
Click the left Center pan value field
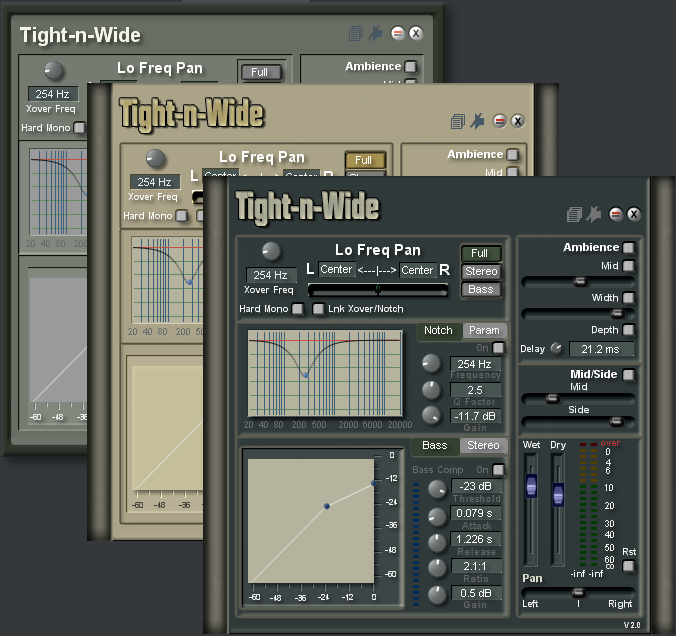(x=337, y=269)
